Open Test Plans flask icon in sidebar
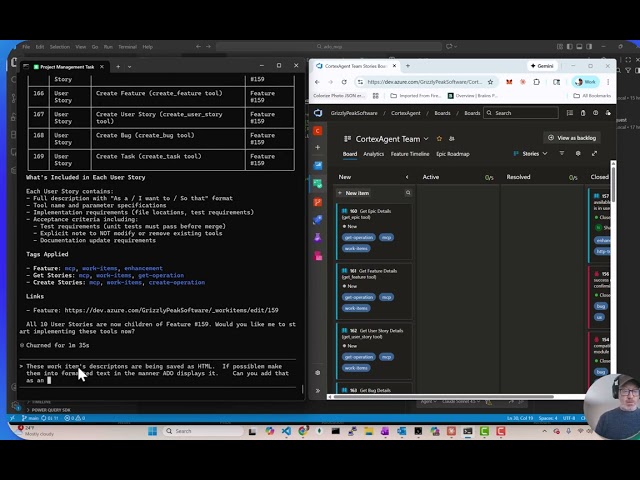Image resolution: width=640 pixels, height=480 pixels. pos(318,238)
